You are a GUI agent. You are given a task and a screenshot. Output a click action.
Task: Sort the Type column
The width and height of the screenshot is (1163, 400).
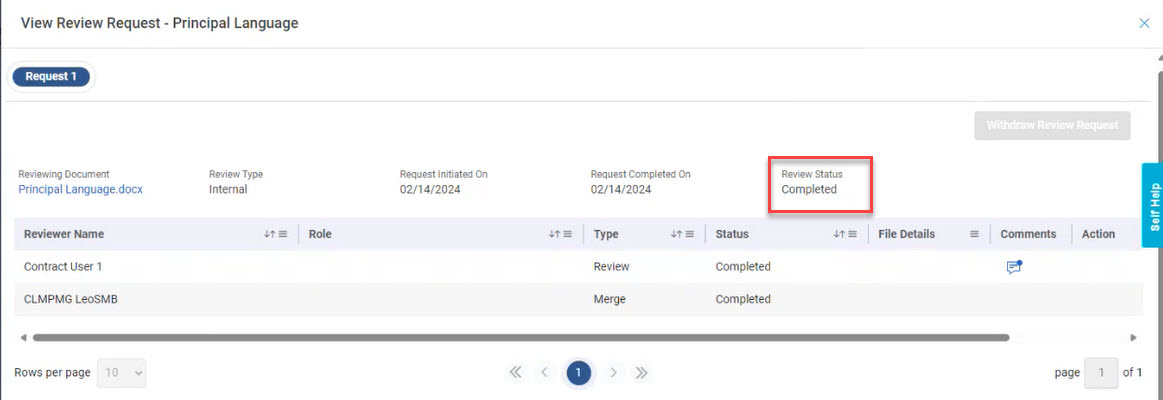(675, 234)
